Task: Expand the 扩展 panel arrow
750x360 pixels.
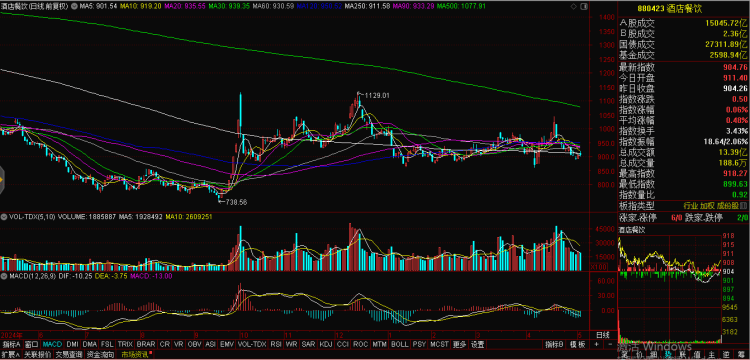Action: [x=11, y=355]
